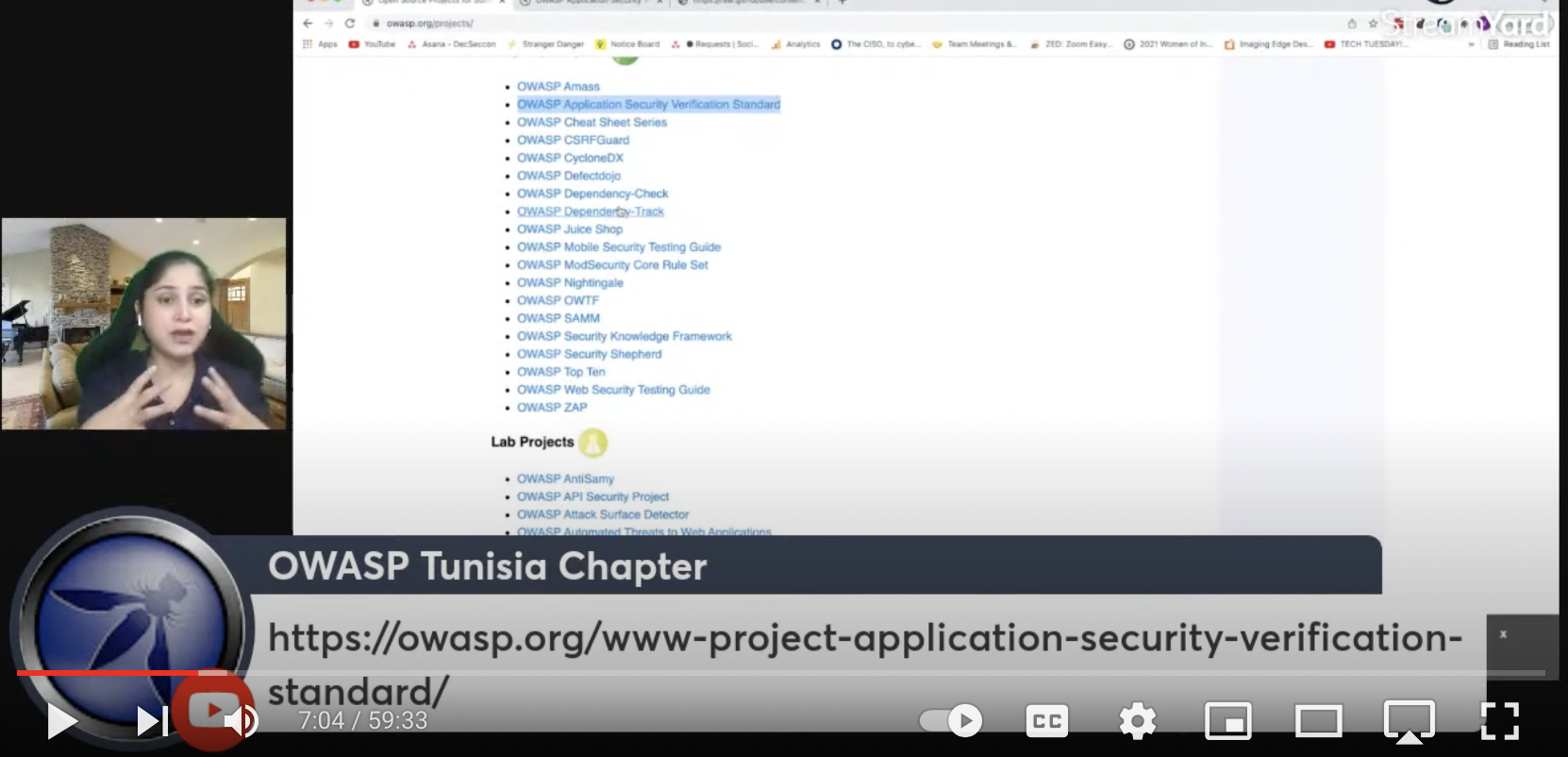Click the 7:04 / 59:33 time display
1568x757 pixels.
point(363,721)
